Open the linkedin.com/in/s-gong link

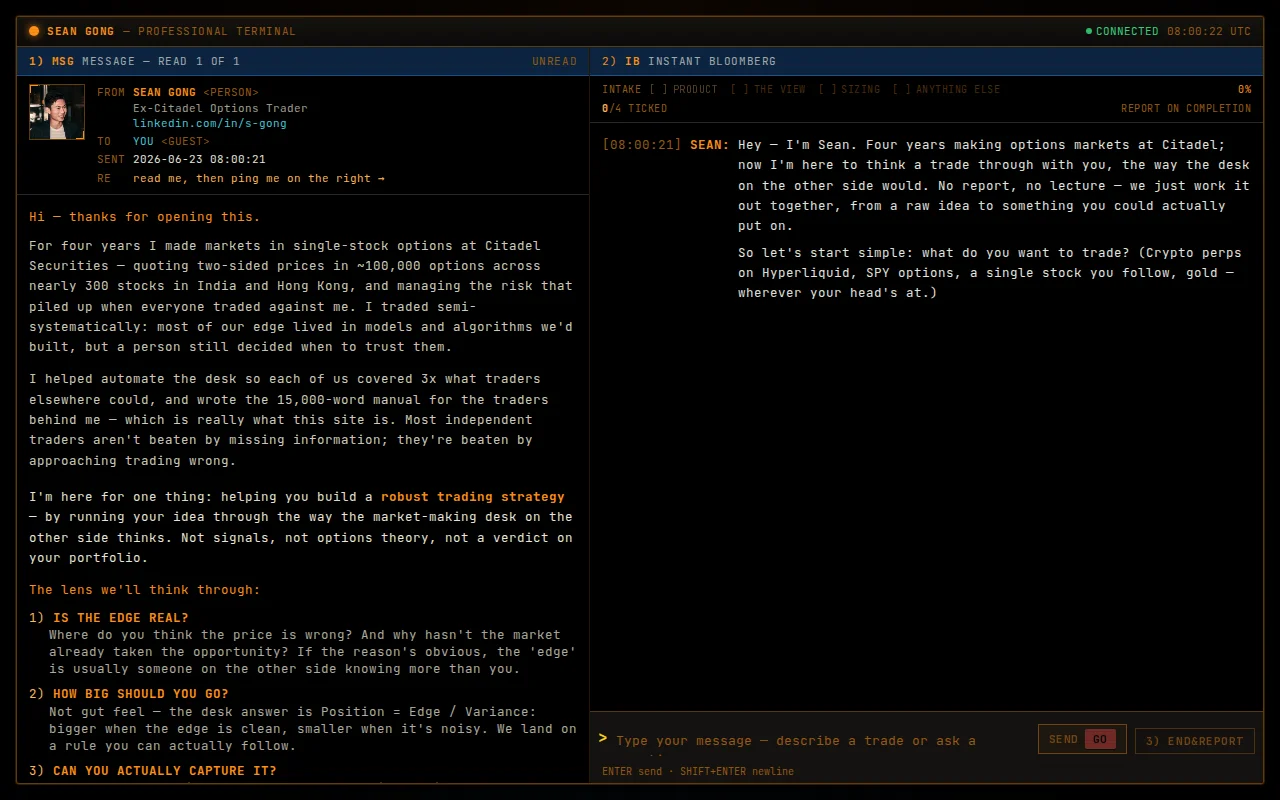[209, 124]
